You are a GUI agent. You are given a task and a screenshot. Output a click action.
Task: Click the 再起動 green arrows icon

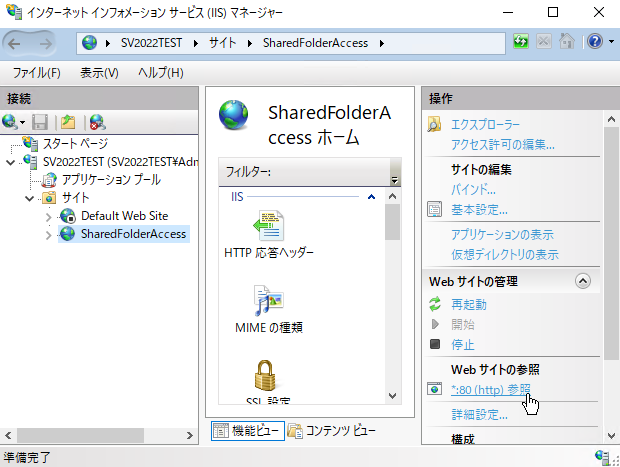[435, 304]
